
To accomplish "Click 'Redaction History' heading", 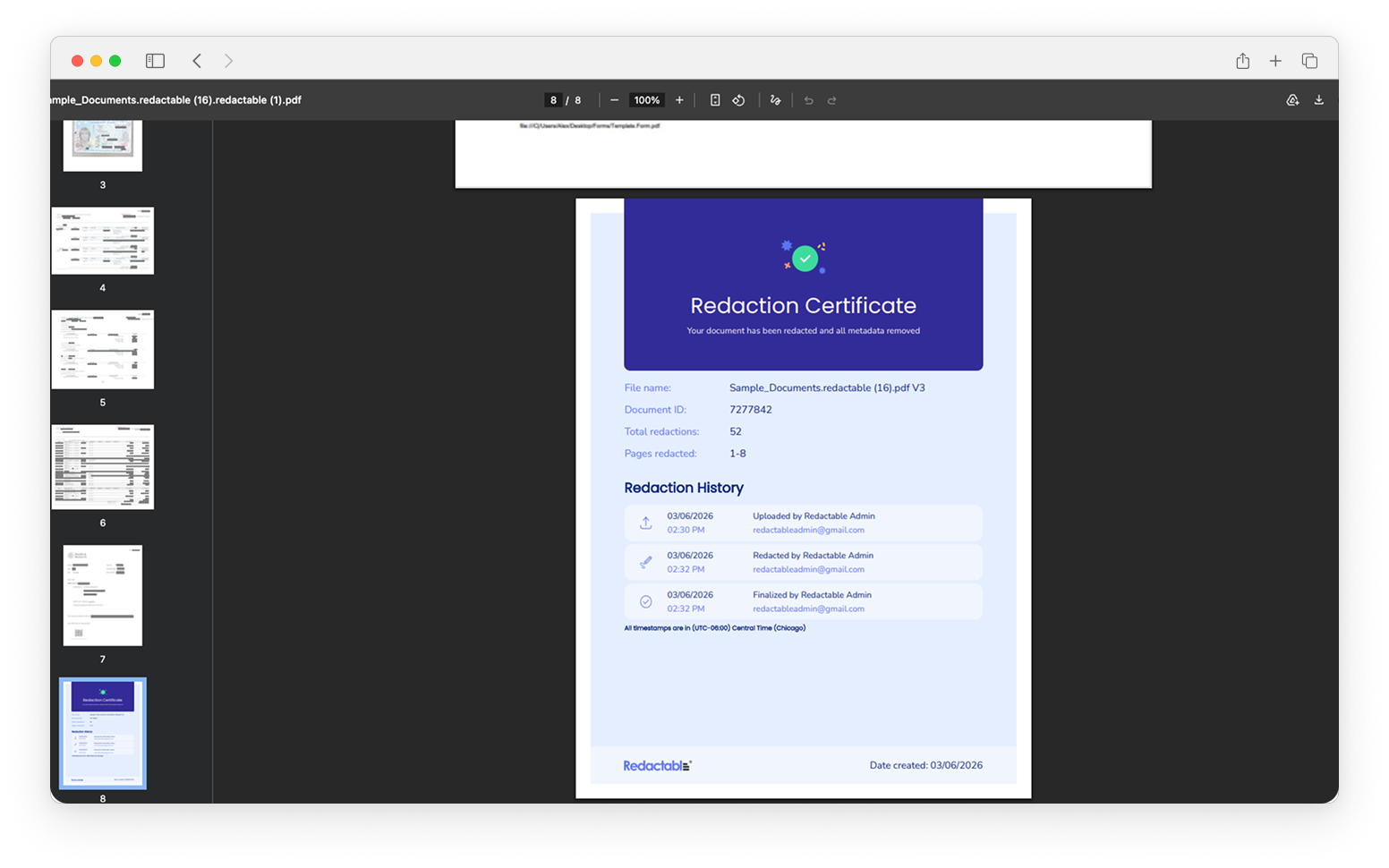I will pyautogui.click(x=684, y=488).
